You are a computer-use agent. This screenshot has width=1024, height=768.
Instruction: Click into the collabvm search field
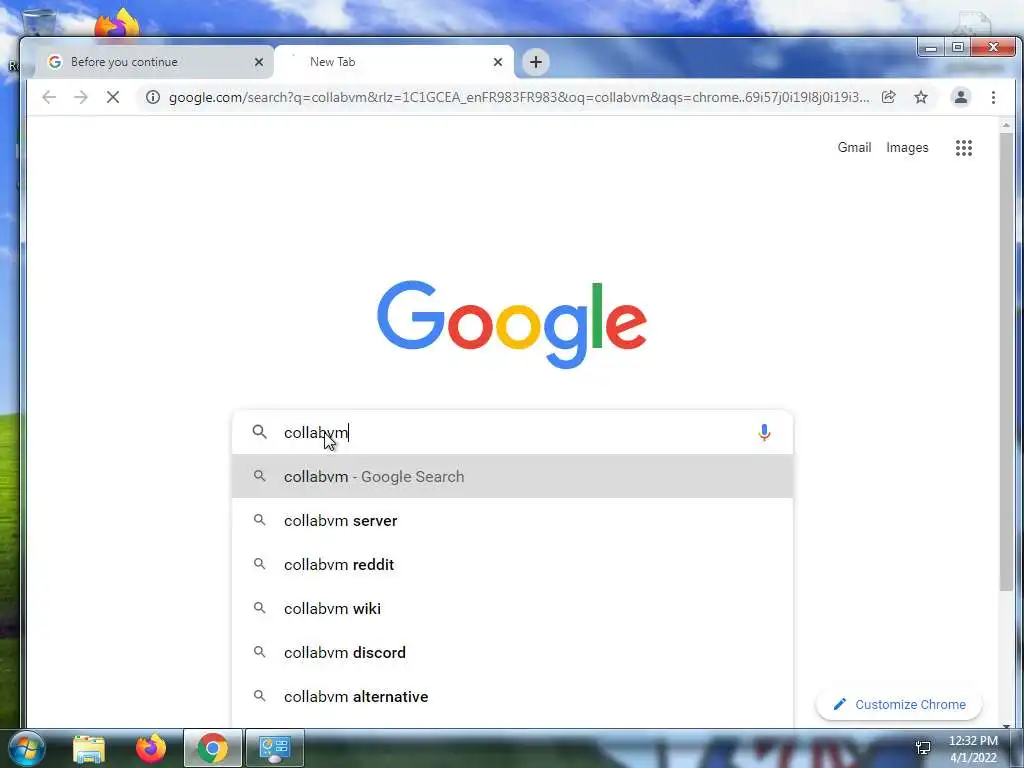coord(512,432)
